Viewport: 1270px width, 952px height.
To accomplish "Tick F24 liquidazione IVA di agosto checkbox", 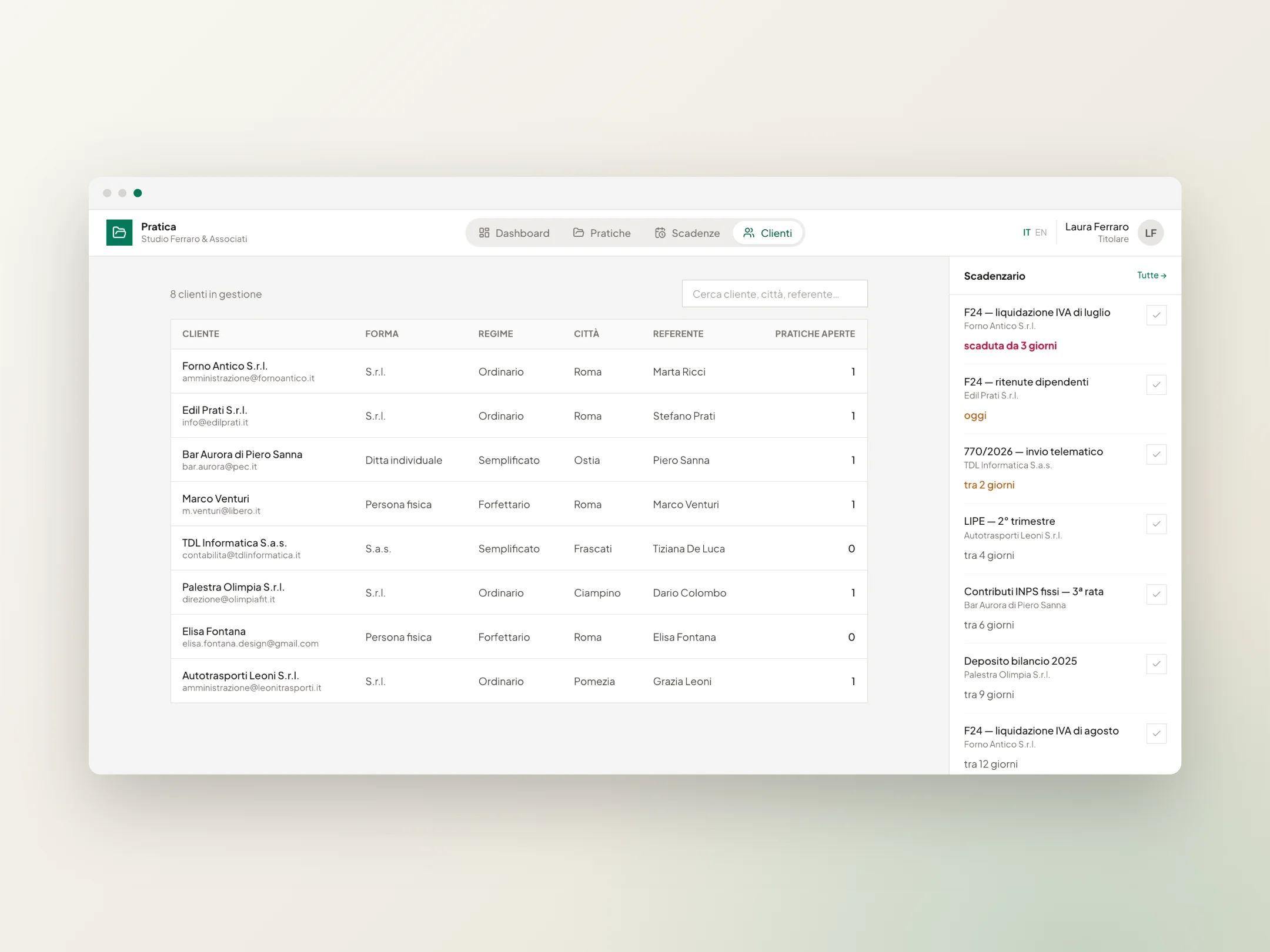I will click(1156, 733).
